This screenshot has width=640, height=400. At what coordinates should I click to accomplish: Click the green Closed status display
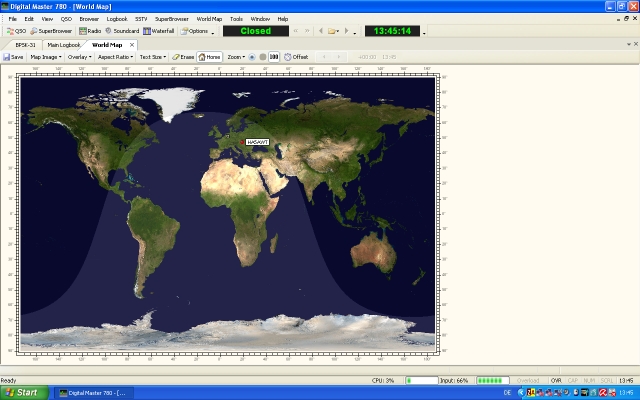coord(254,31)
